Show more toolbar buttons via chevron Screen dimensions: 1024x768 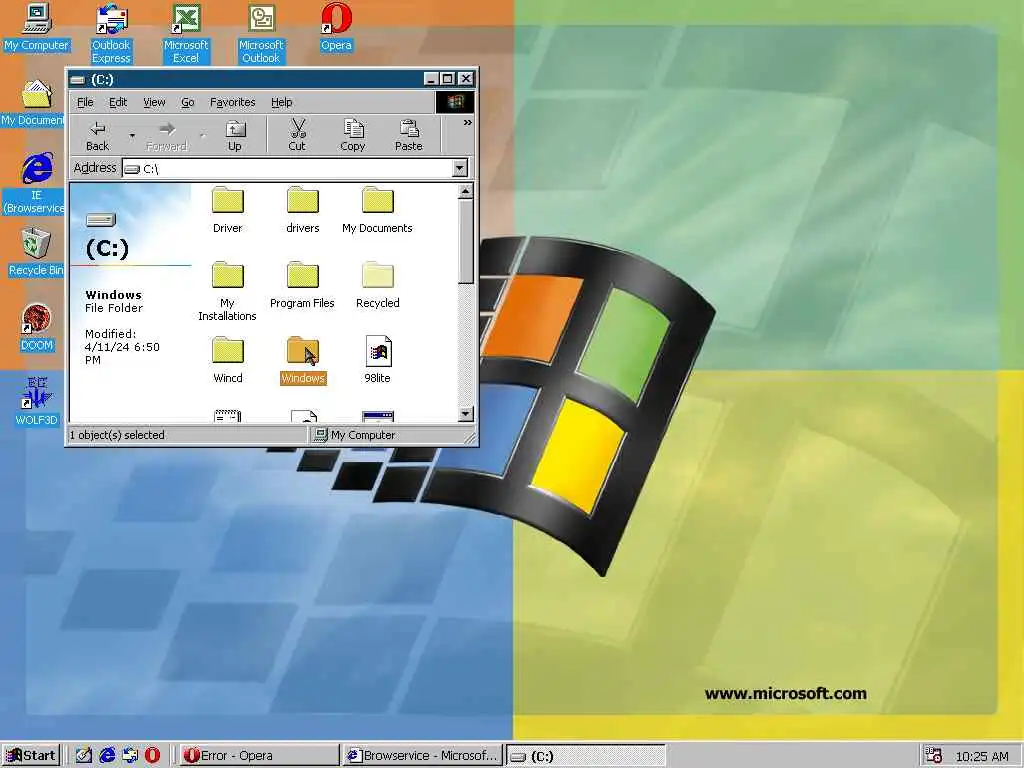pyautogui.click(x=467, y=123)
